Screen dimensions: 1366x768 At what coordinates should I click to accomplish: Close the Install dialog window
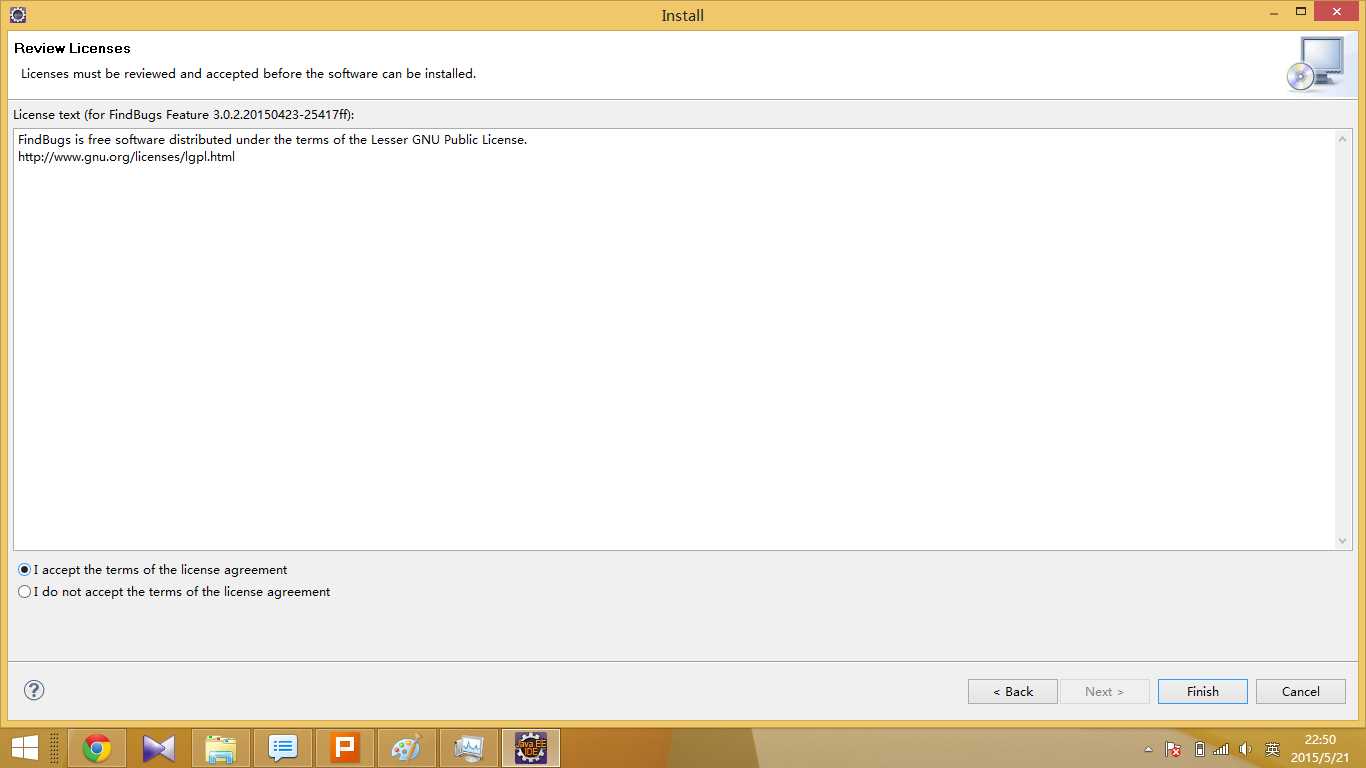tap(1337, 11)
